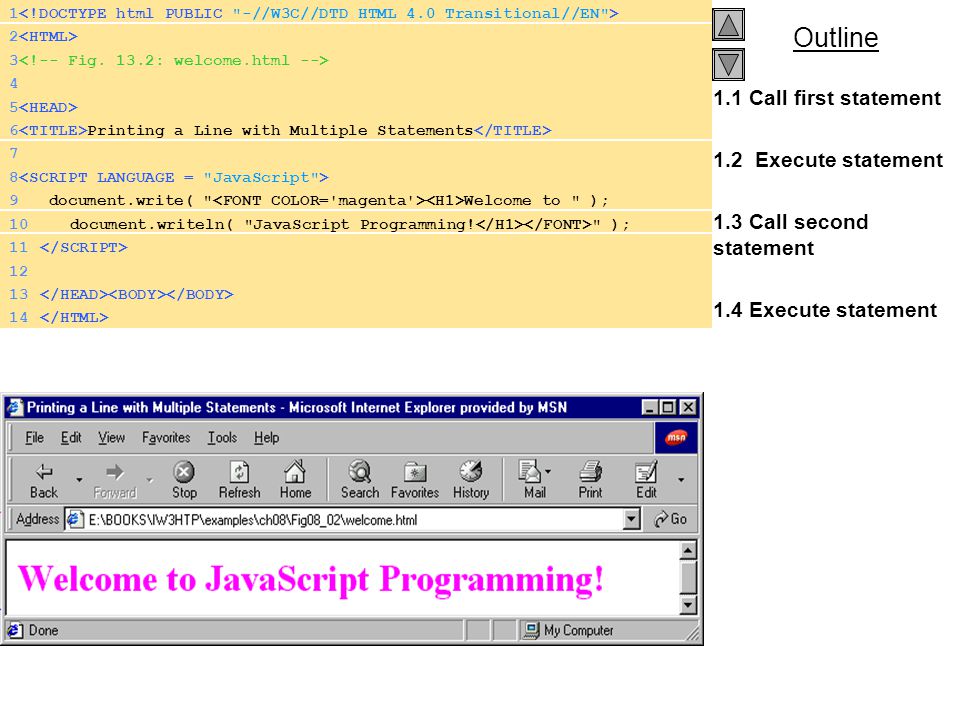Open the Address bar dropdown list
The image size is (960, 720).
[631, 519]
